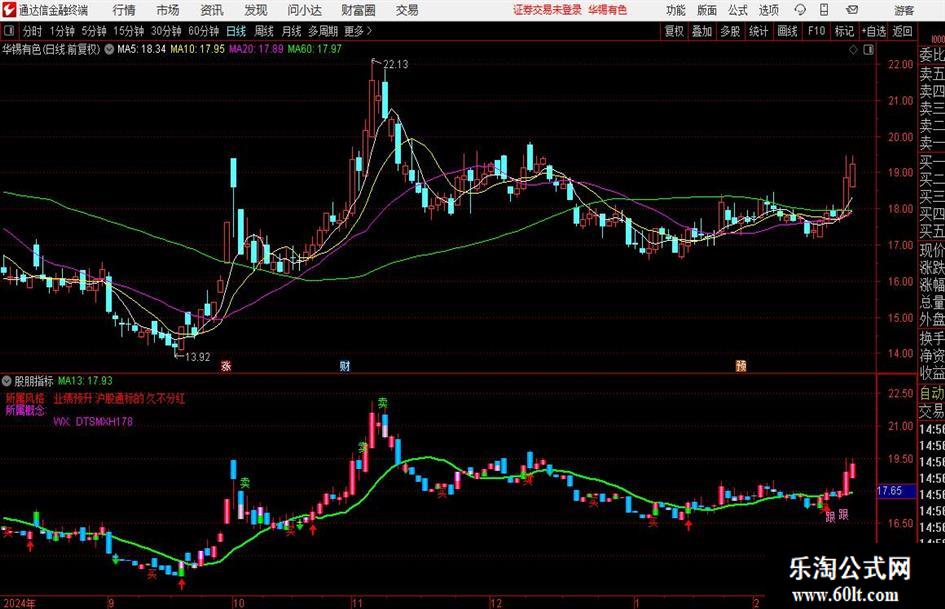Select the MA5: 18.34 label

[x=141, y=49]
